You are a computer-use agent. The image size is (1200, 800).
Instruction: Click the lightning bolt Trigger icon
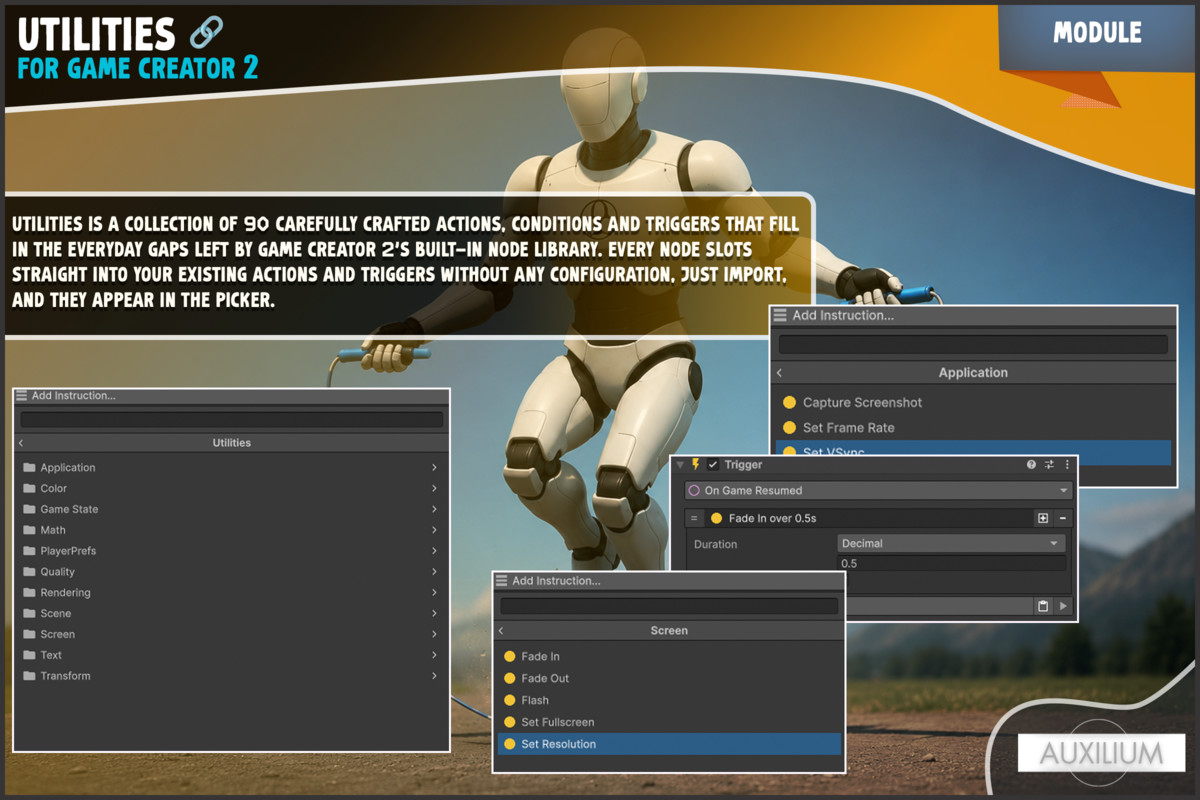coord(696,465)
